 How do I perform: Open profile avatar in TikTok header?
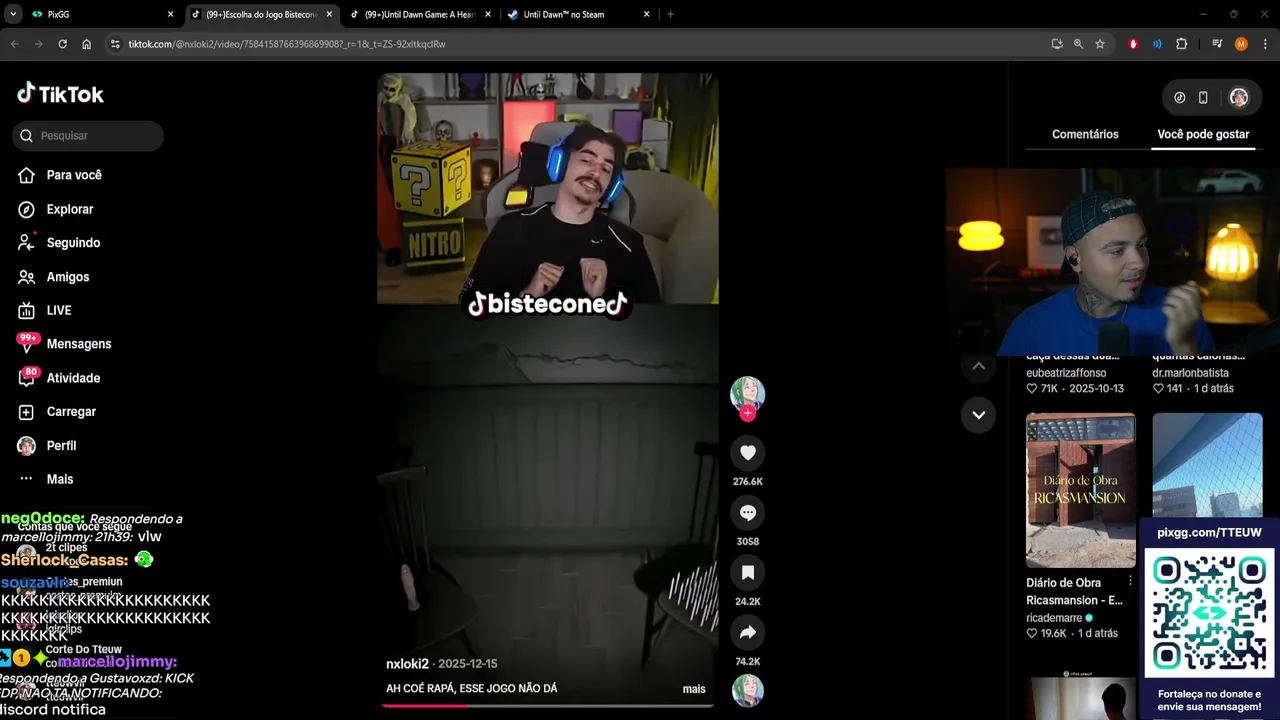[1239, 98]
